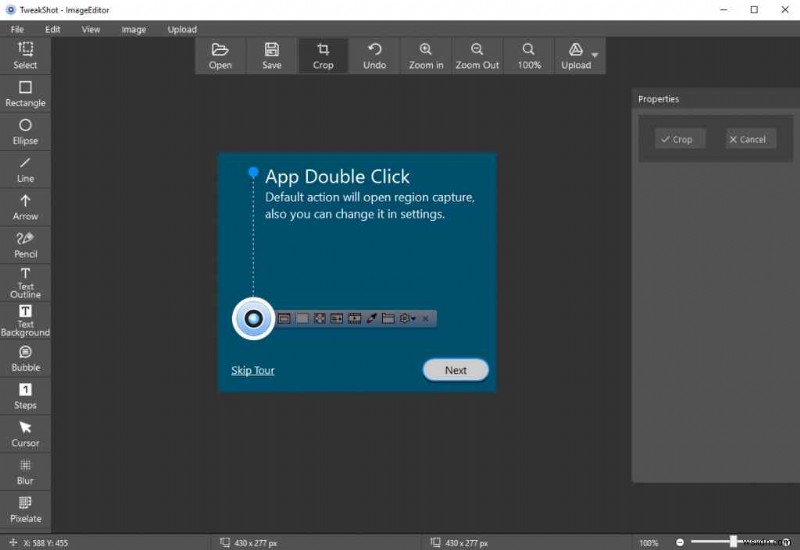Select the Bubble tool
Screen dimensions: 800x550
(x=25, y=358)
